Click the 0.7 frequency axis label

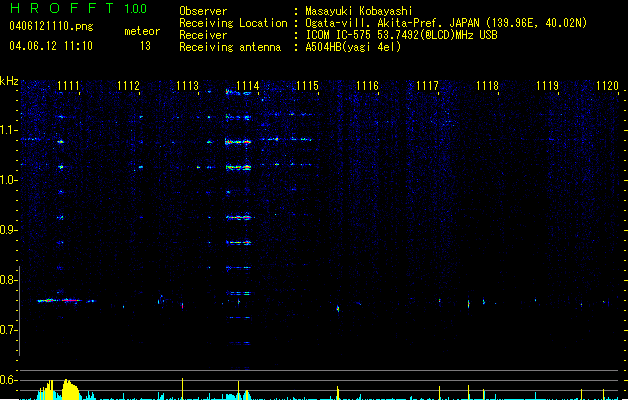[x=8, y=330]
